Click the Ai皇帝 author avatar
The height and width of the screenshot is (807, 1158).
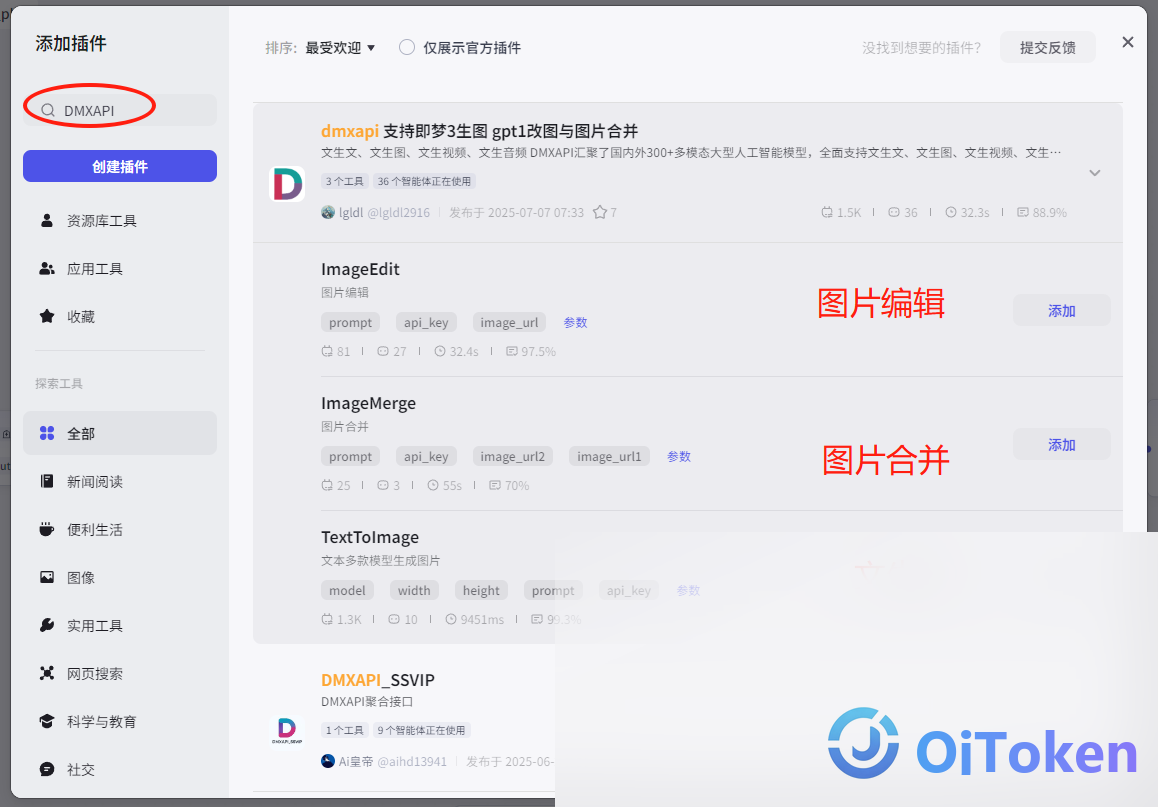pos(328,761)
